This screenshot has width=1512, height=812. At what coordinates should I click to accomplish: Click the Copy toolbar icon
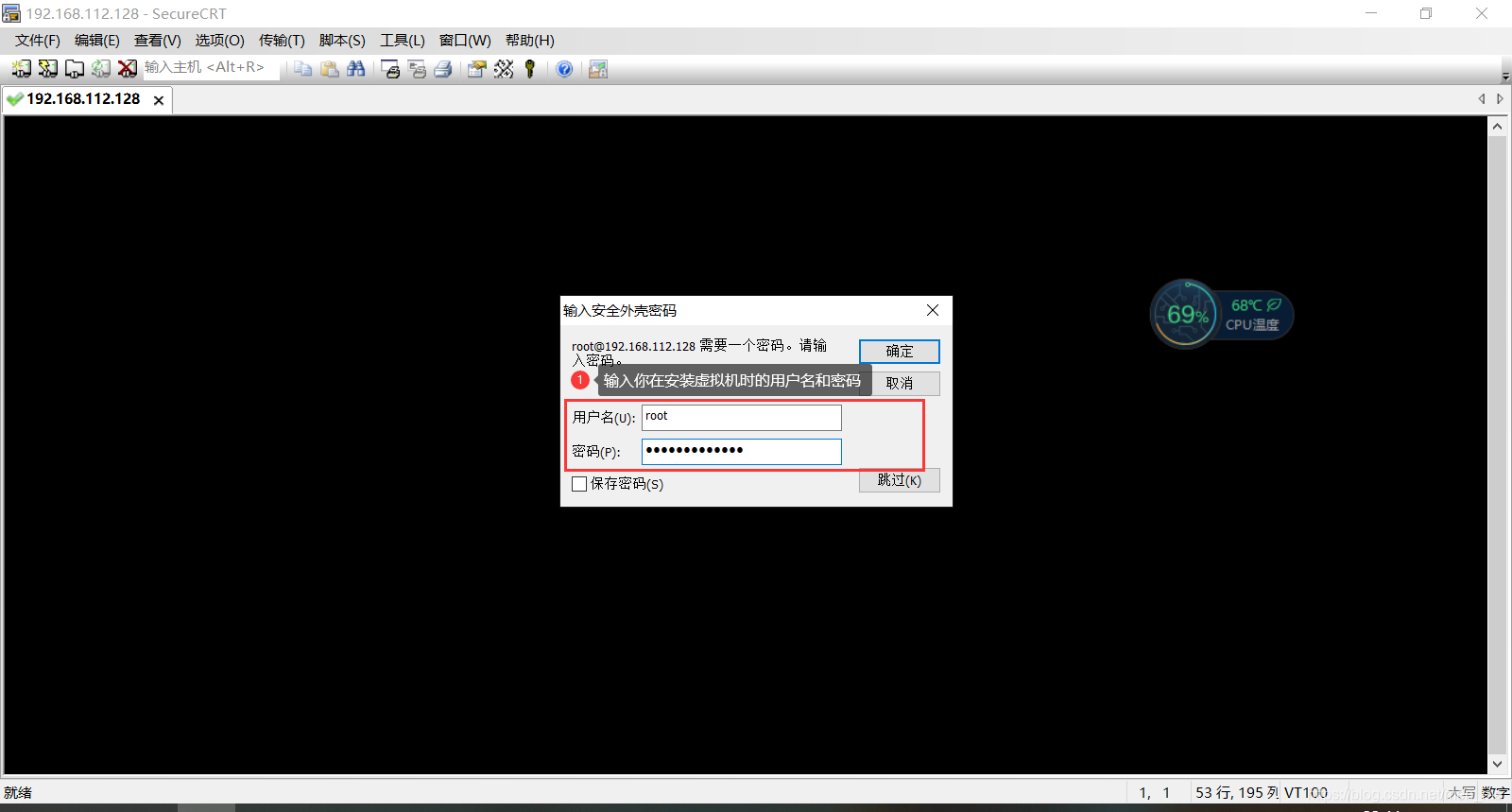click(x=302, y=69)
